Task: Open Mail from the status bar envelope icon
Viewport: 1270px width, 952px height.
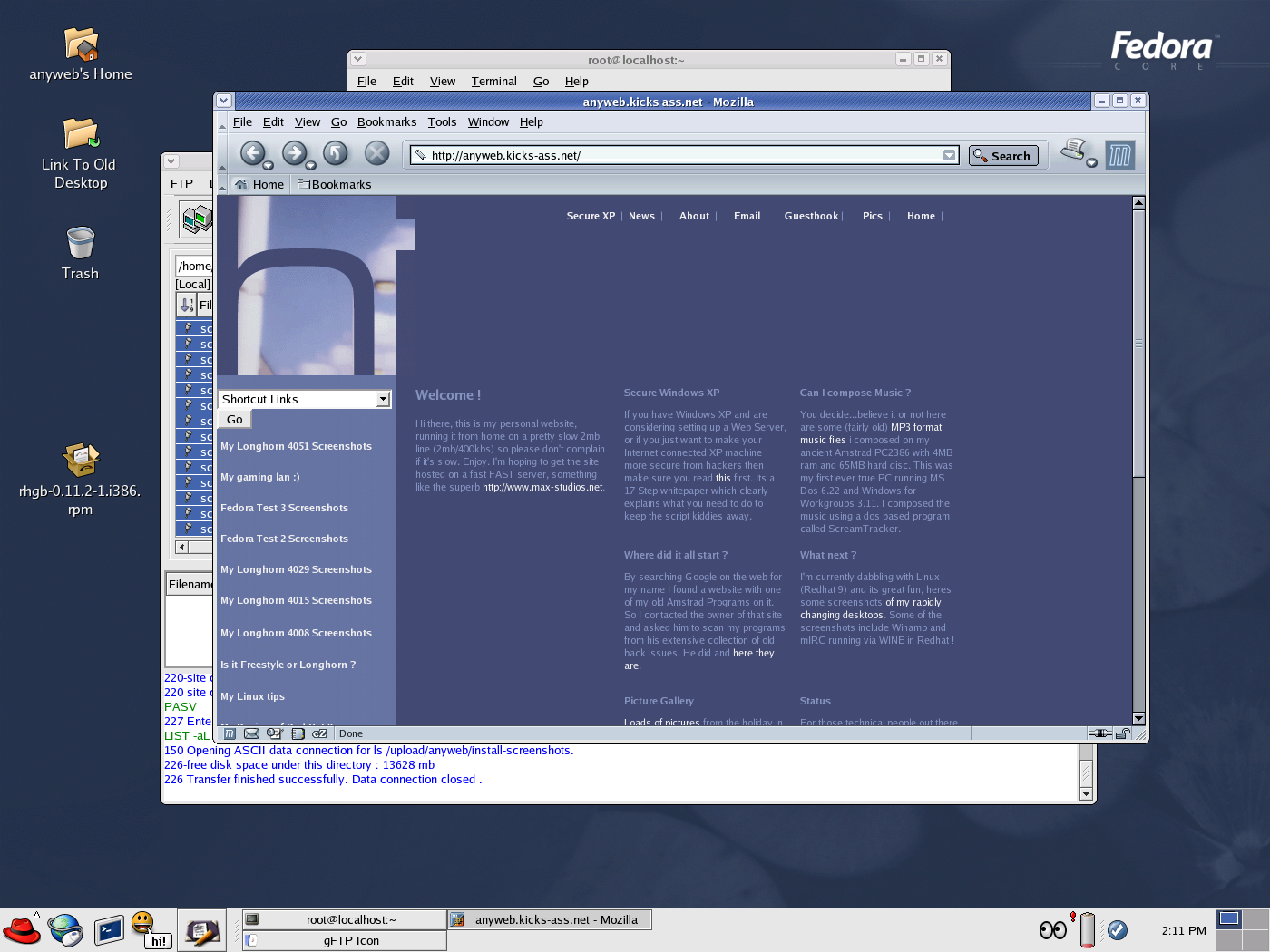Action: (252, 733)
